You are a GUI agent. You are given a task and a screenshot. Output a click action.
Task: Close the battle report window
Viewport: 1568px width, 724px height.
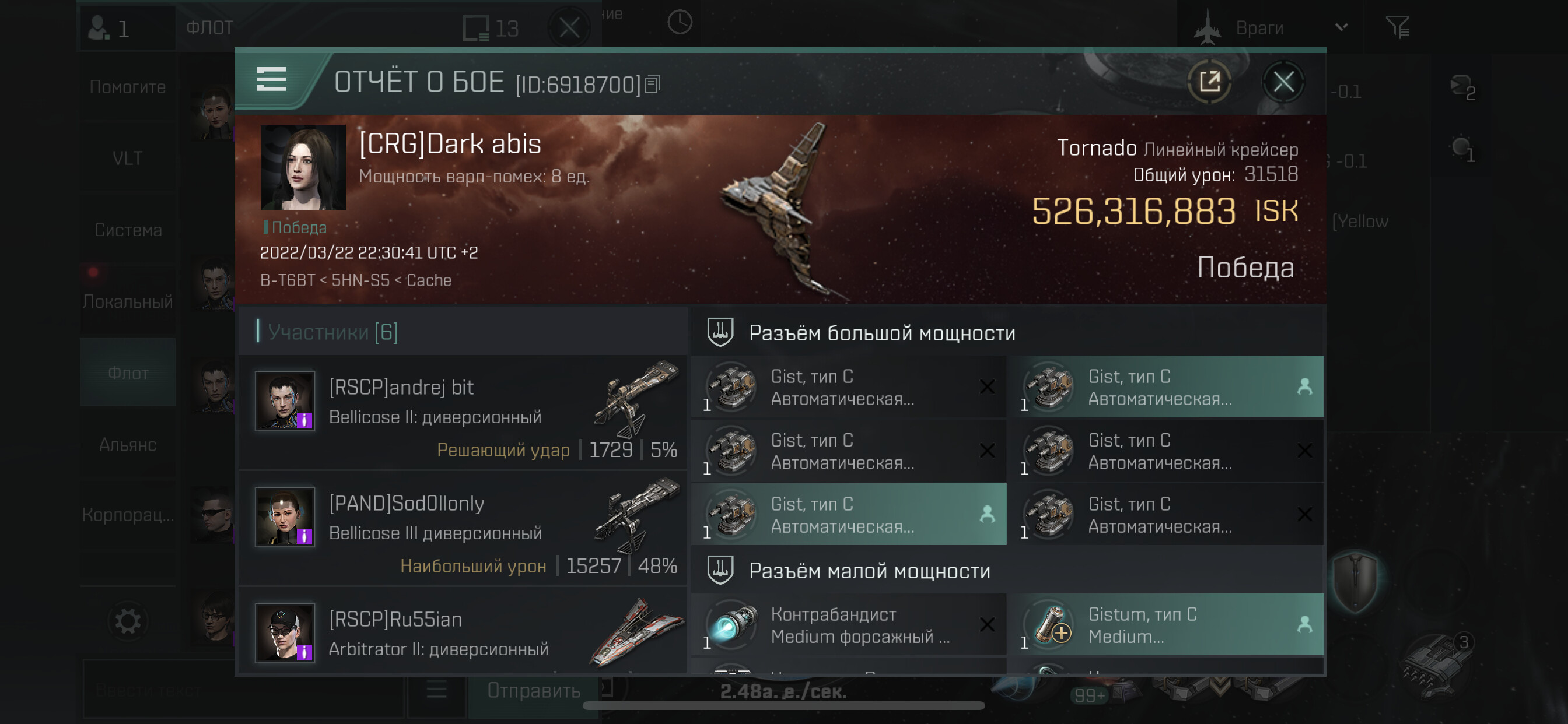tap(1283, 82)
